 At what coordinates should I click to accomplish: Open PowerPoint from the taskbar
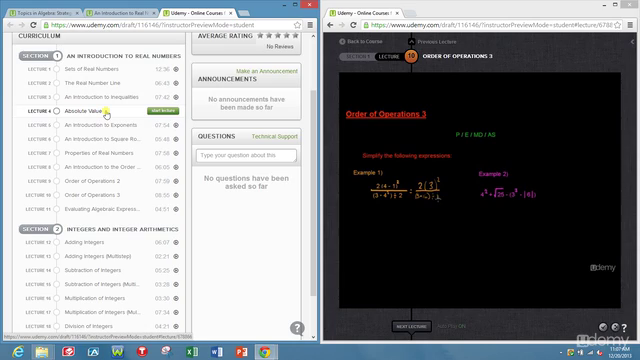(x=242, y=351)
